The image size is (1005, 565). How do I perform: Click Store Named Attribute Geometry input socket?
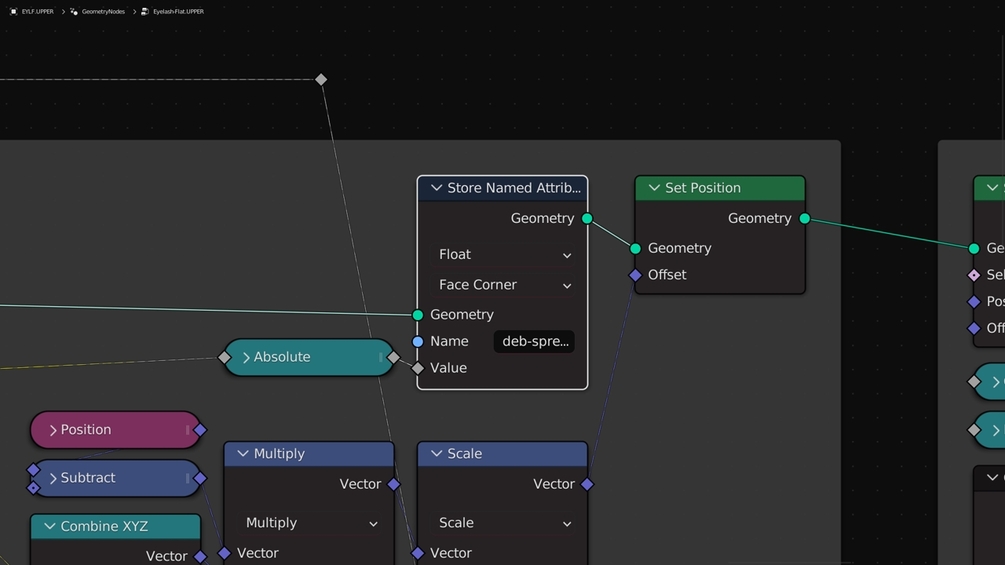[x=418, y=315]
